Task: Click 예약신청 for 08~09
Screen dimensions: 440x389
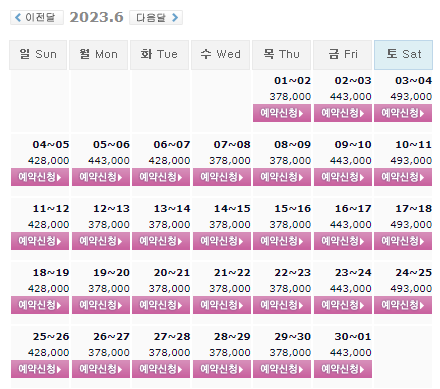Action: pos(282,177)
